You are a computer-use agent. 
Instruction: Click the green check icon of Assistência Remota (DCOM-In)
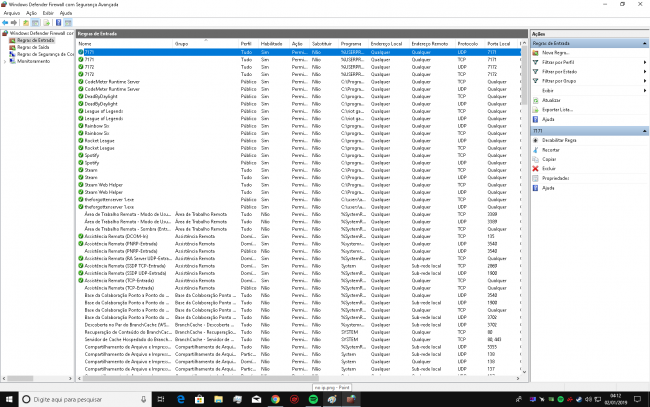(x=81, y=236)
